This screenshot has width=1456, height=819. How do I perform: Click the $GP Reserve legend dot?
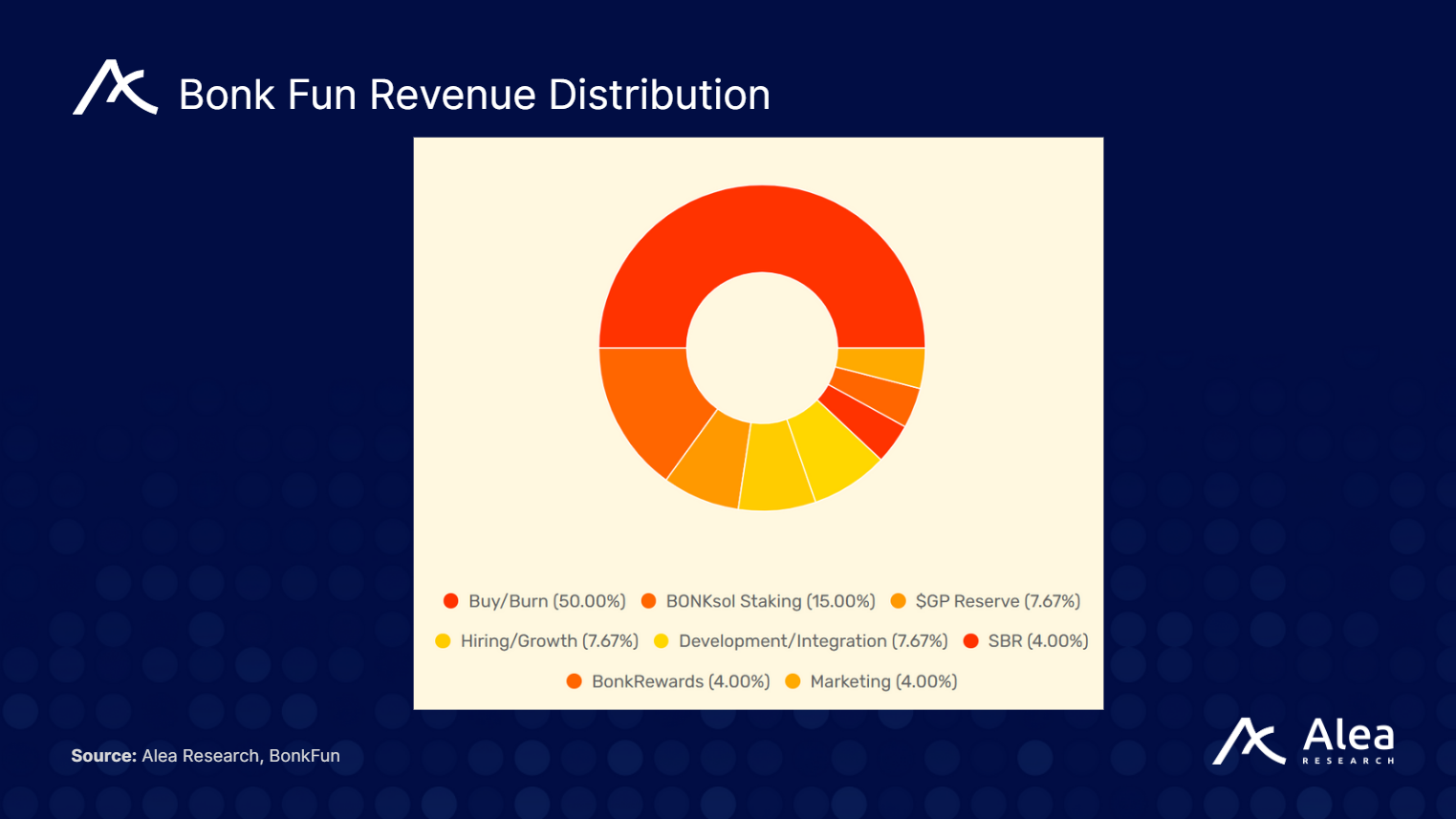[x=899, y=601]
